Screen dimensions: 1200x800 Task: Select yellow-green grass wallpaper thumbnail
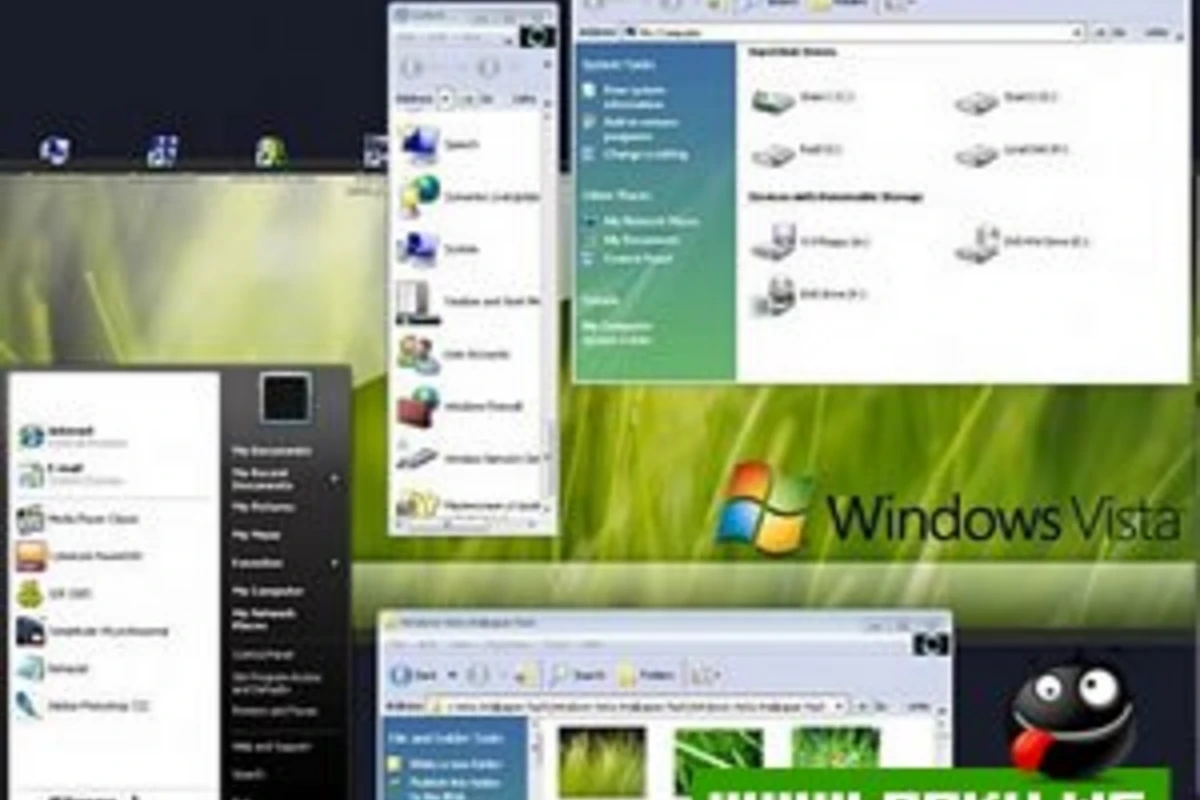[602, 762]
